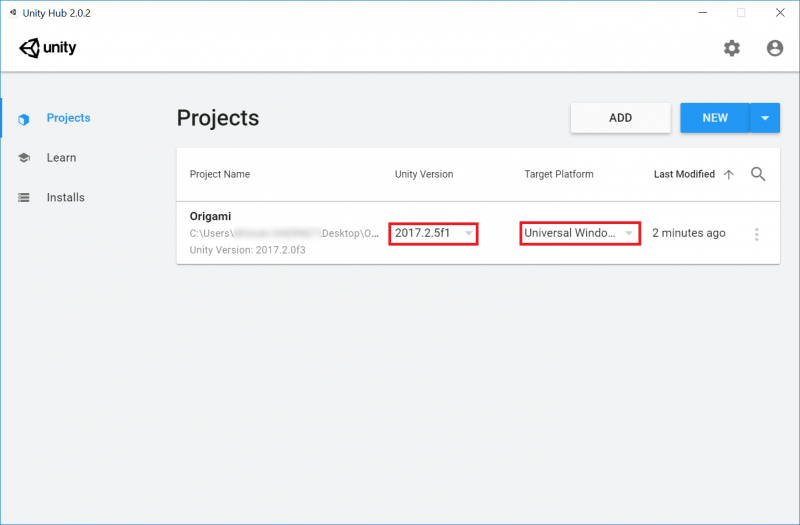Click the Learn graduation cap icon

point(23,158)
